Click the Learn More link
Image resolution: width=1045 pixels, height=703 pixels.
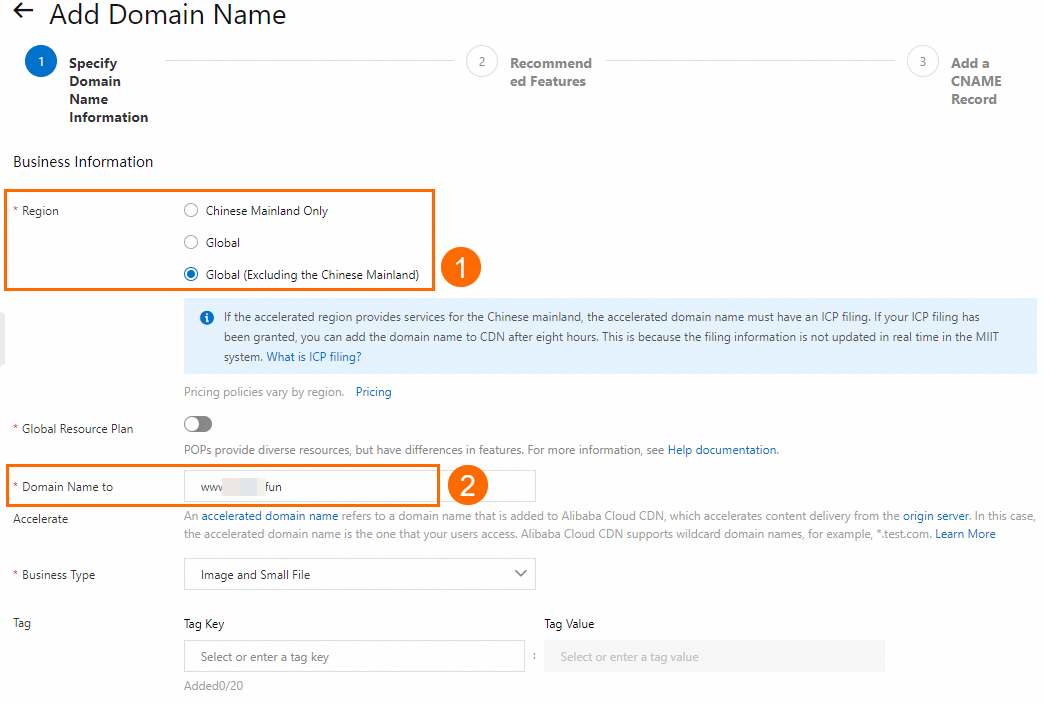pyautogui.click(x=965, y=534)
